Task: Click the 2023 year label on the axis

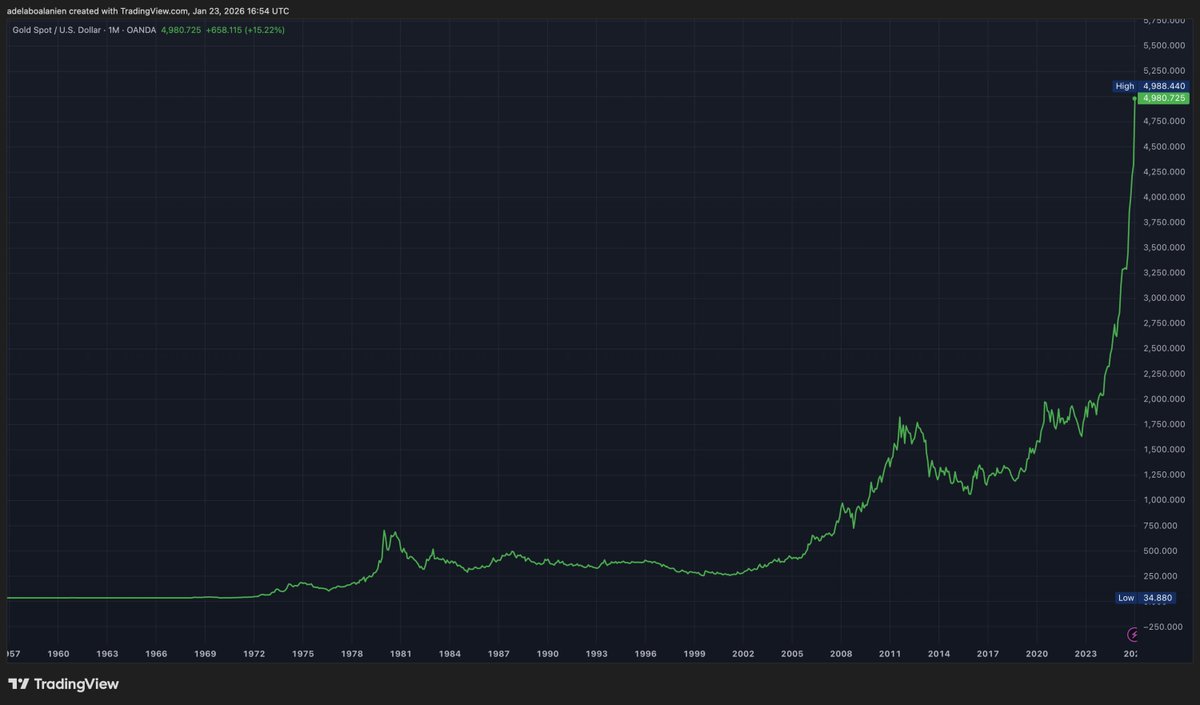Action: coord(1085,653)
